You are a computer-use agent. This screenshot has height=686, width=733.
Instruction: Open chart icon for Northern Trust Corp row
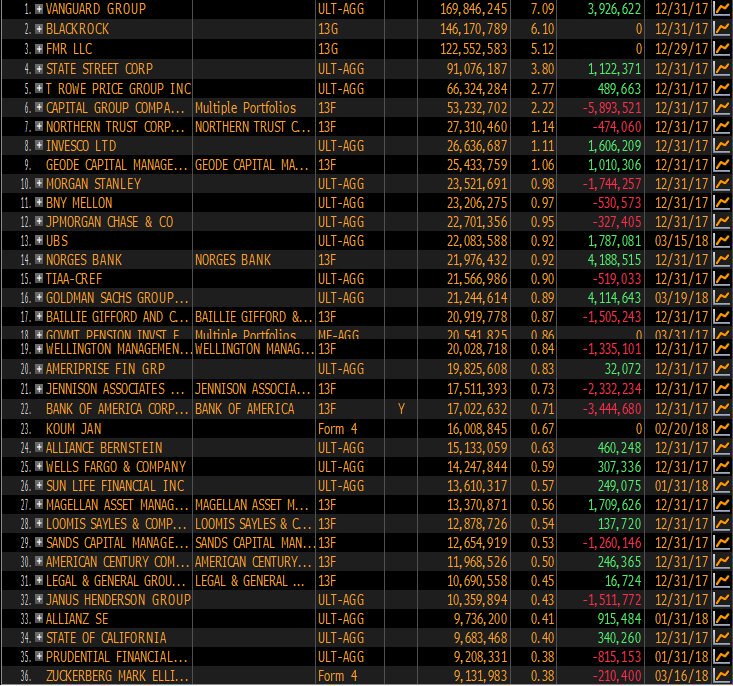[x=722, y=127]
